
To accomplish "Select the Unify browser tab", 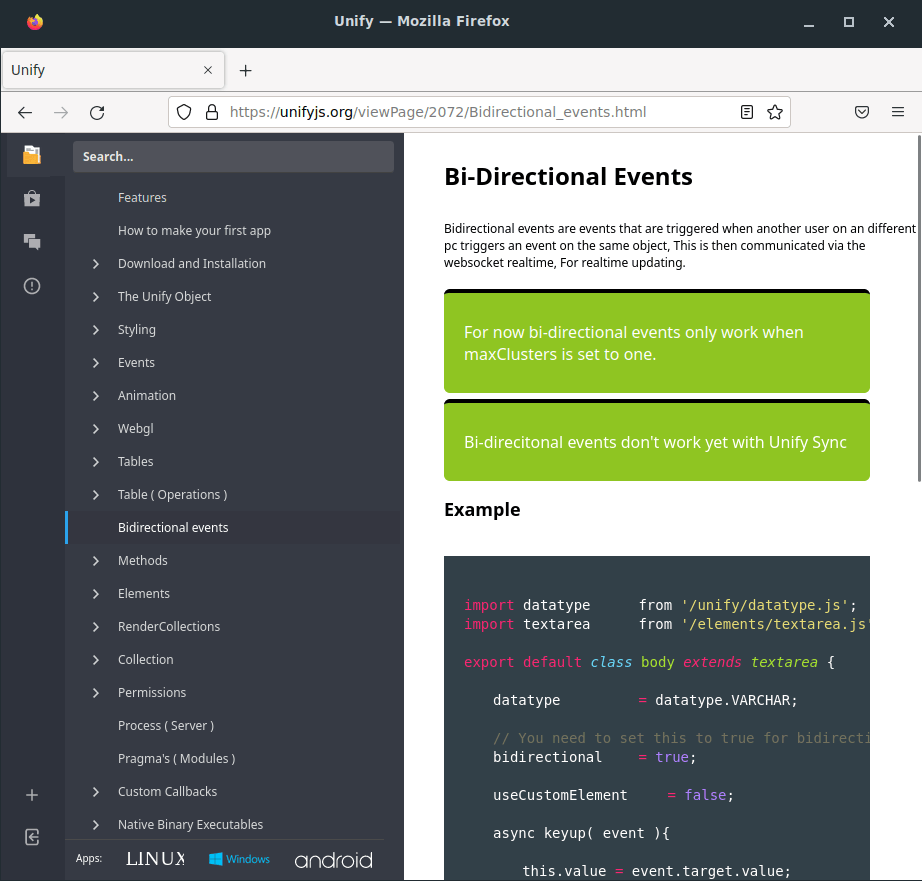I will 113,70.
